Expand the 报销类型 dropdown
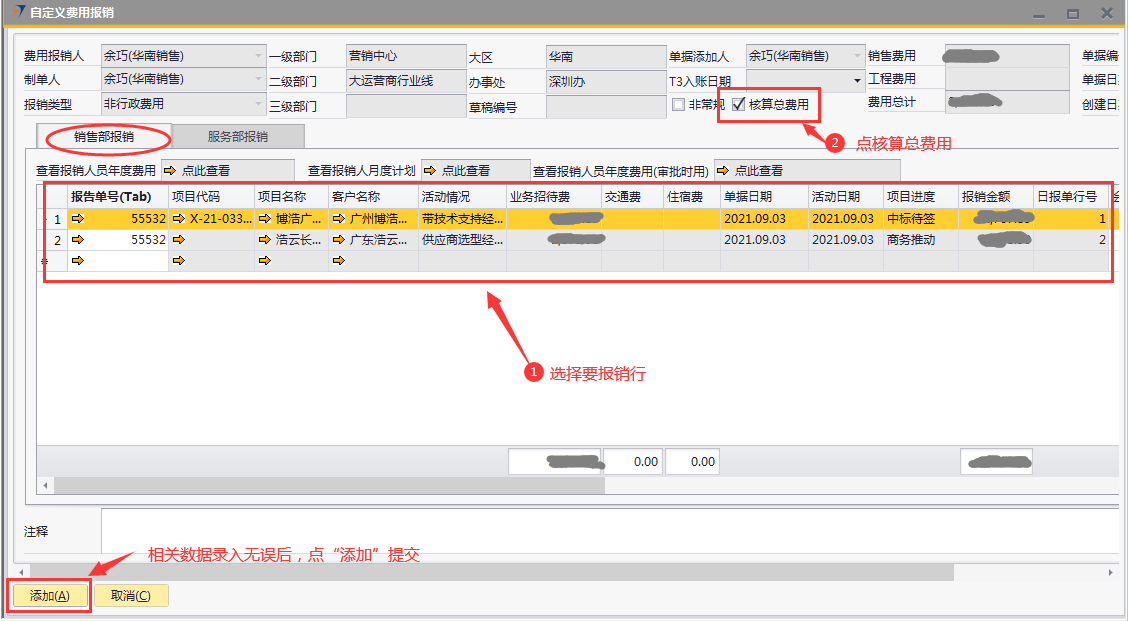Screen dimensions: 1128x621 [258, 104]
